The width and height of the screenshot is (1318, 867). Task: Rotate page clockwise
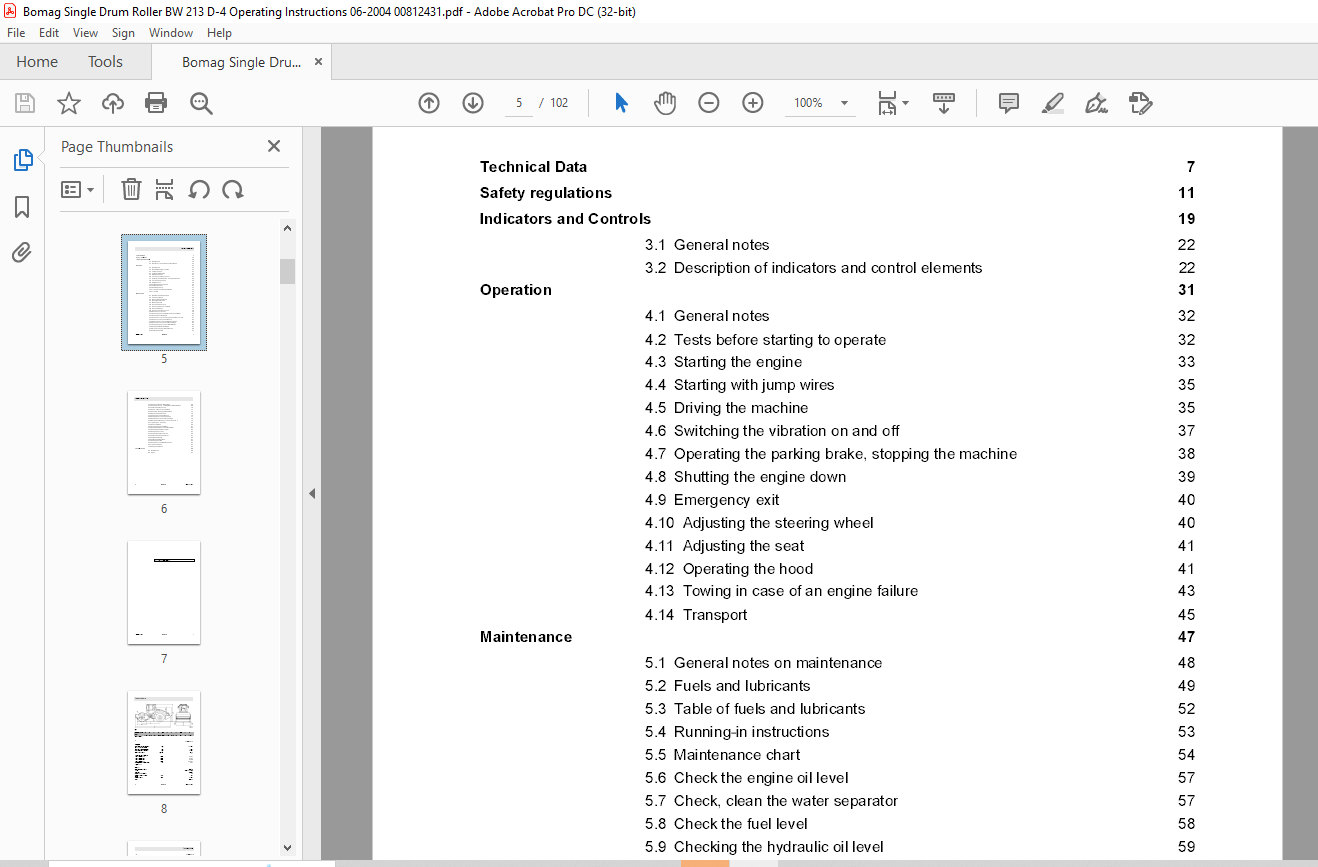(x=233, y=189)
